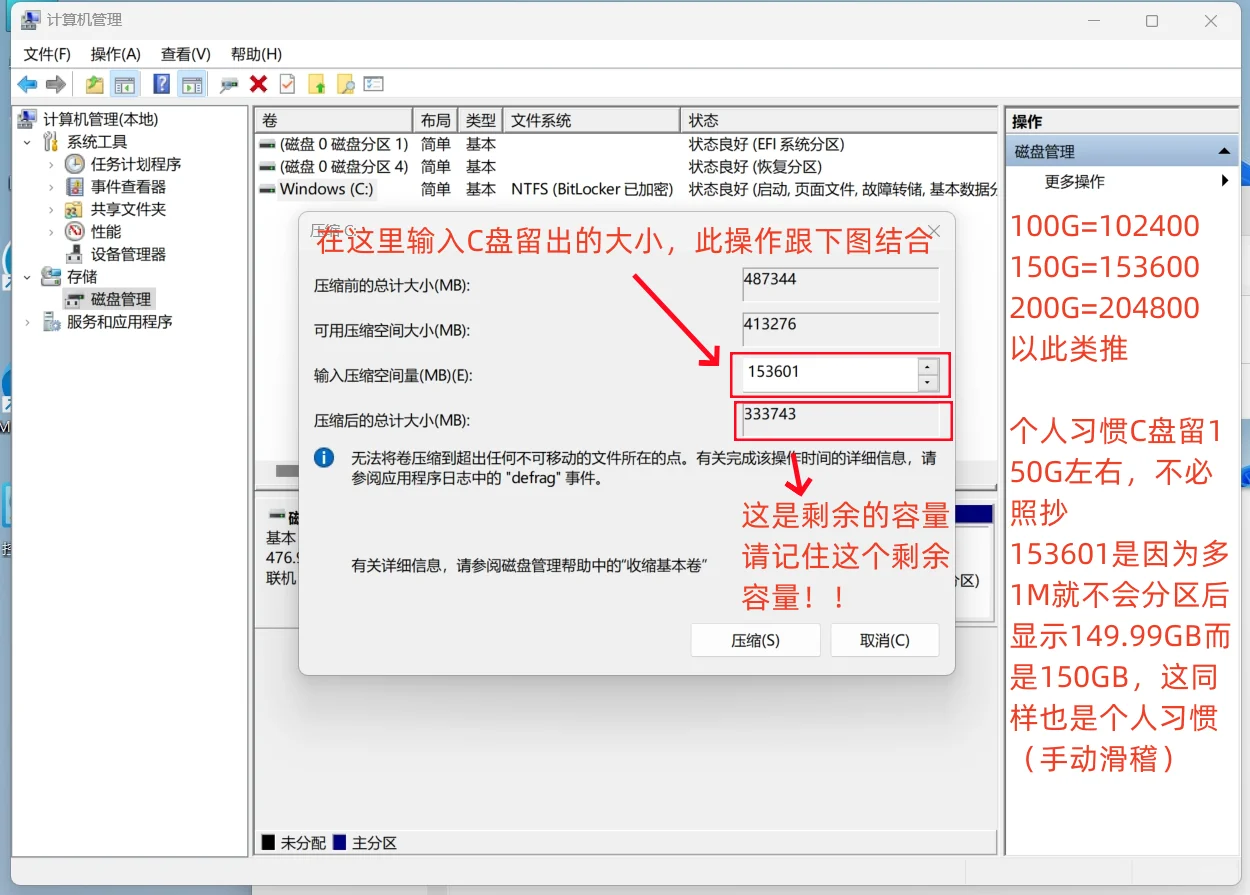Collapse the 存储 tree node
The width and height of the screenshot is (1250, 895).
(x=28, y=277)
